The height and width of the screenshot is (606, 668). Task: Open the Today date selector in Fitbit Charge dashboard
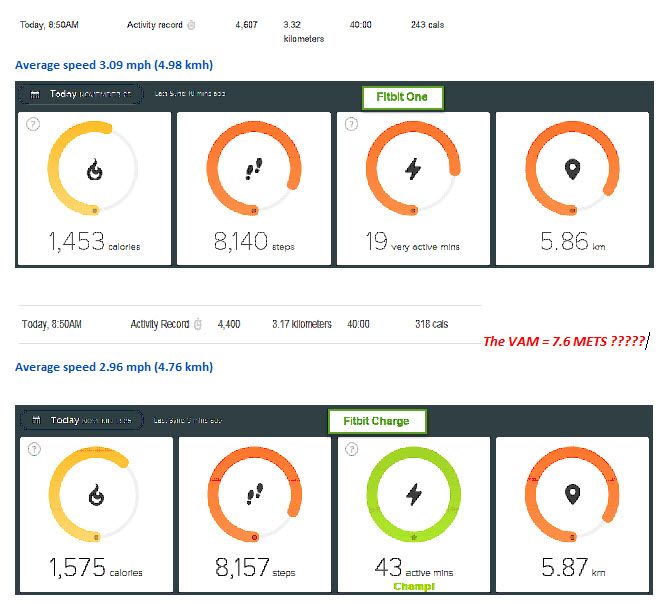click(x=82, y=420)
